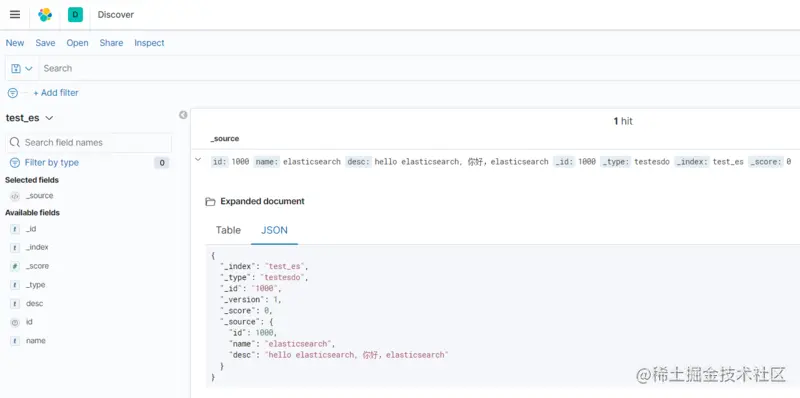Click the Expanded document heading
800x398 pixels.
262,202
